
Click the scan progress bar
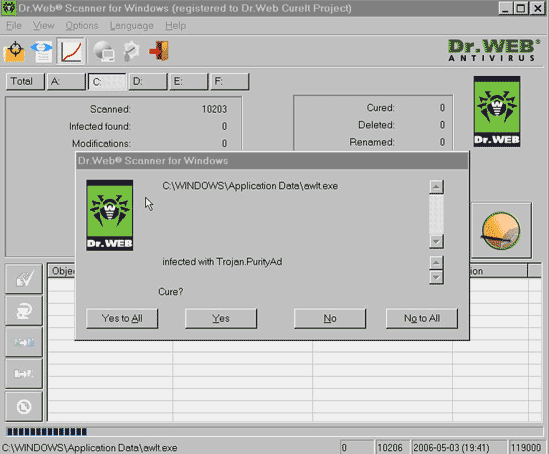pos(274,432)
